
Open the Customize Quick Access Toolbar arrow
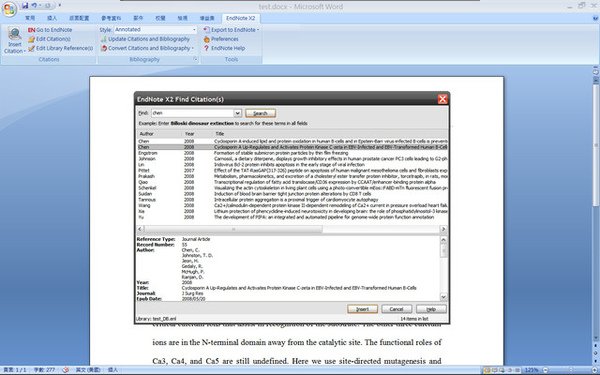coord(60,6)
